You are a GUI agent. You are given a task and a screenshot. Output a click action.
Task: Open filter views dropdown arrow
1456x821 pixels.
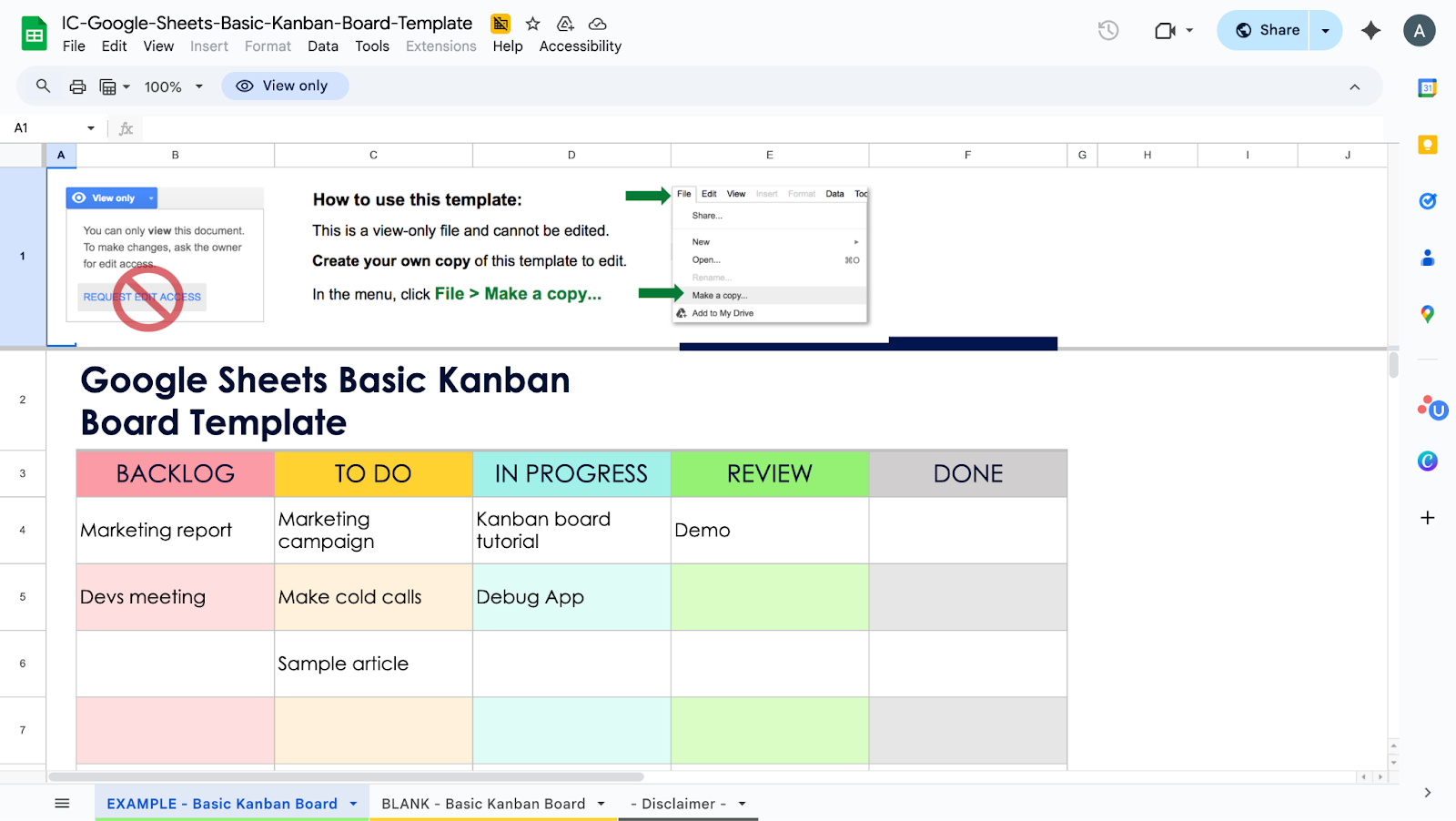coord(126,87)
